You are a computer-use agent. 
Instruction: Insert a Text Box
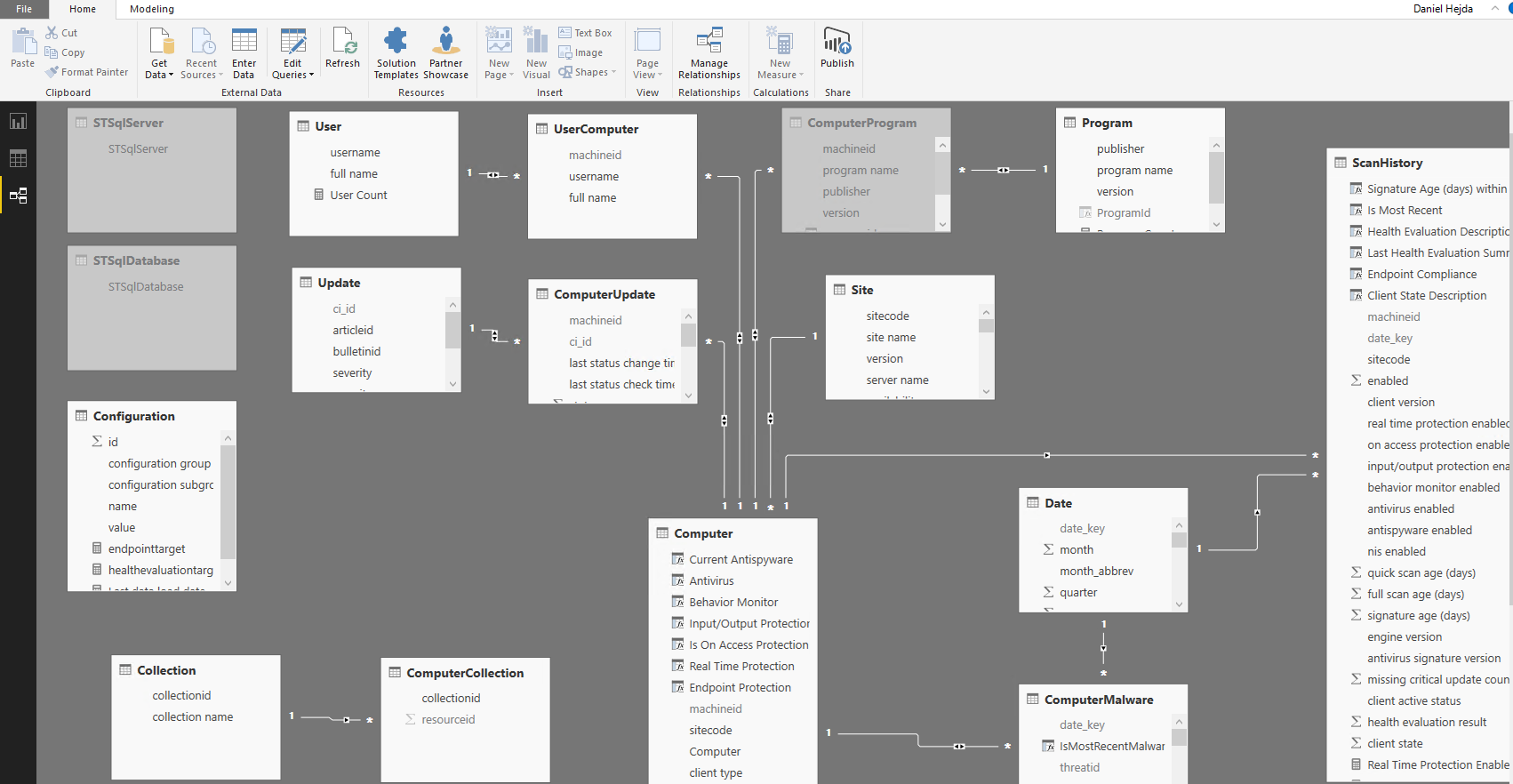[x=585, y=33]
